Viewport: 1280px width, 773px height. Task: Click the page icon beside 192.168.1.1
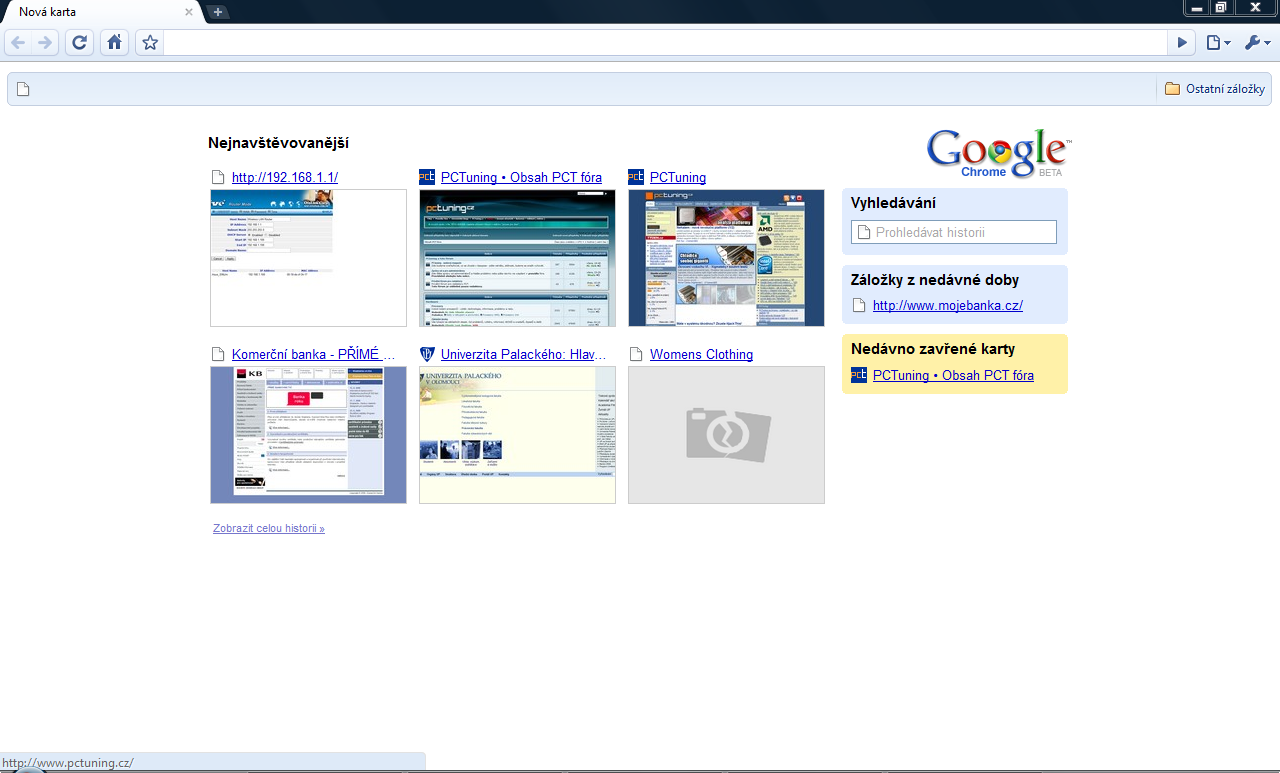[x=218, y=177]
